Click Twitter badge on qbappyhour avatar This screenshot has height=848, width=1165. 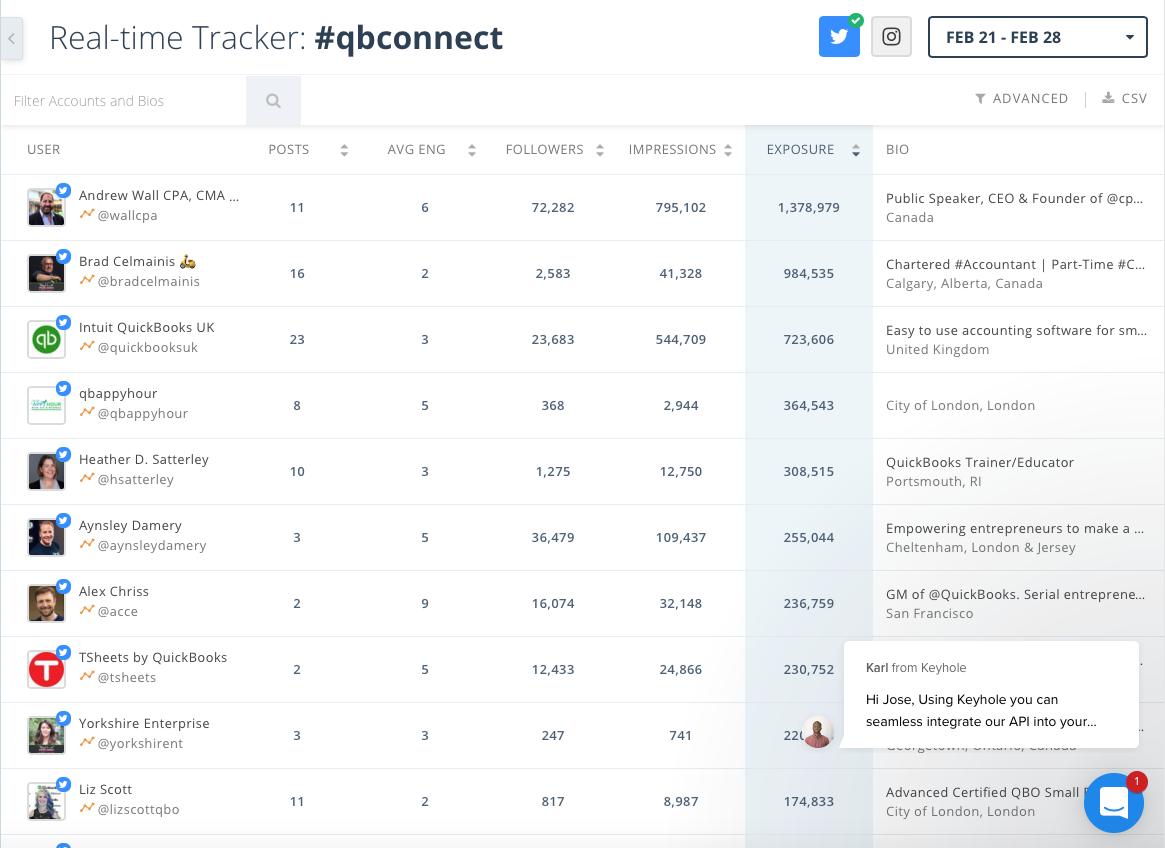64,388
